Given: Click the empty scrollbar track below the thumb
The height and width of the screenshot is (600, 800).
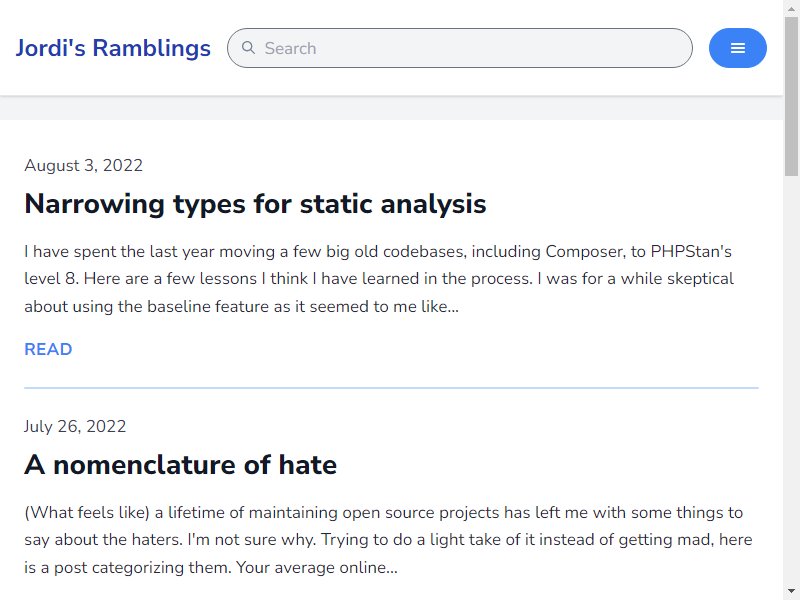Looking at the screenshot, I should (791, 378).
